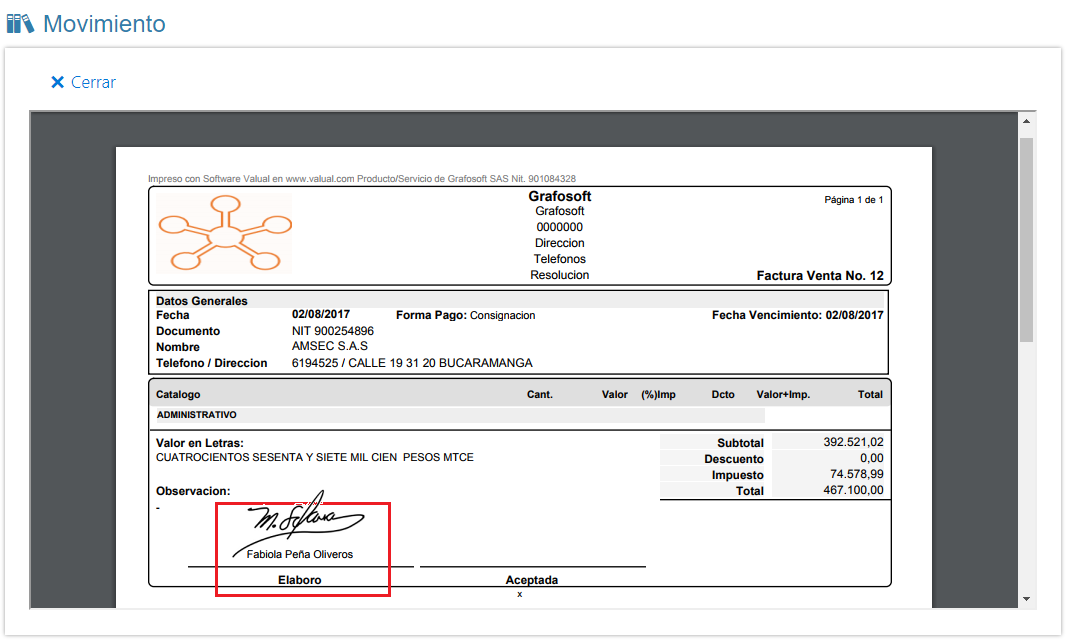Click the Factura Venta No. 12 label
1073x644 pixels.
[x=820, y=275]
